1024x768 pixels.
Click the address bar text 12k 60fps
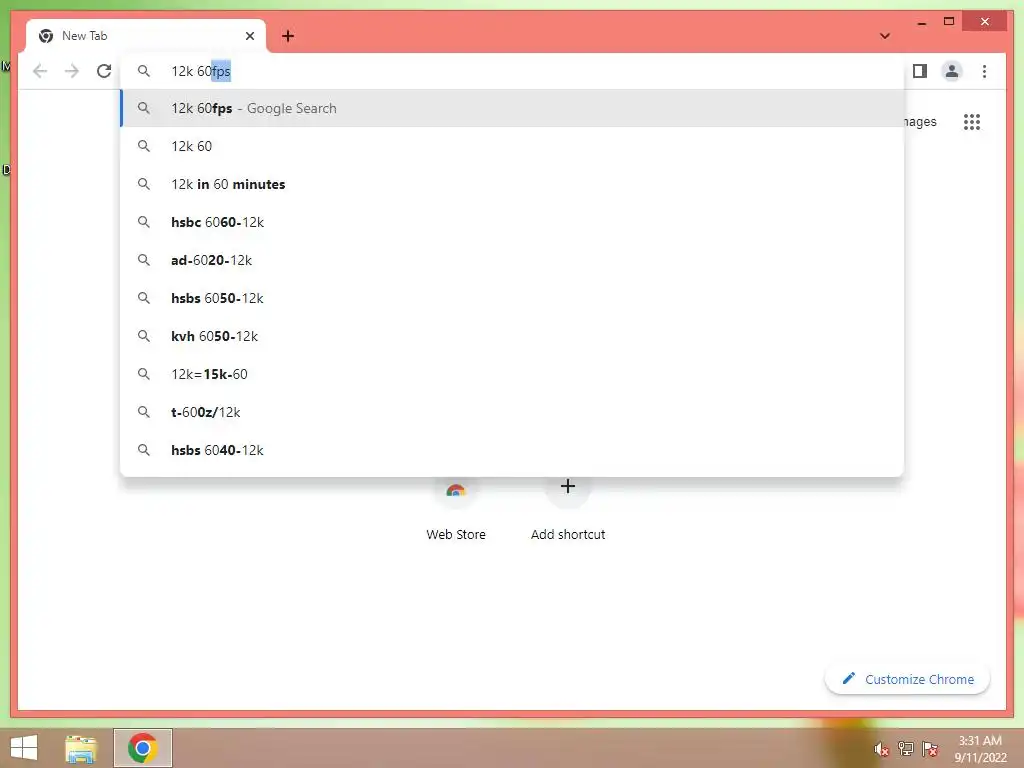(x=201, y=71)
